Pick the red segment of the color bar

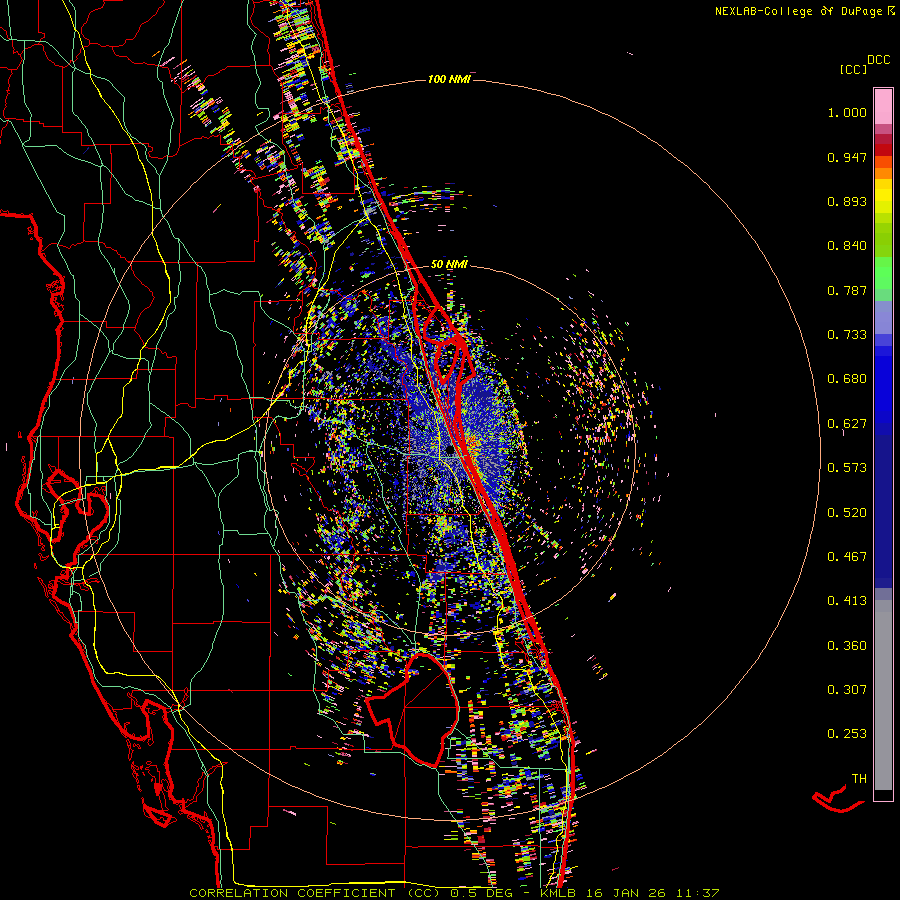883,150
